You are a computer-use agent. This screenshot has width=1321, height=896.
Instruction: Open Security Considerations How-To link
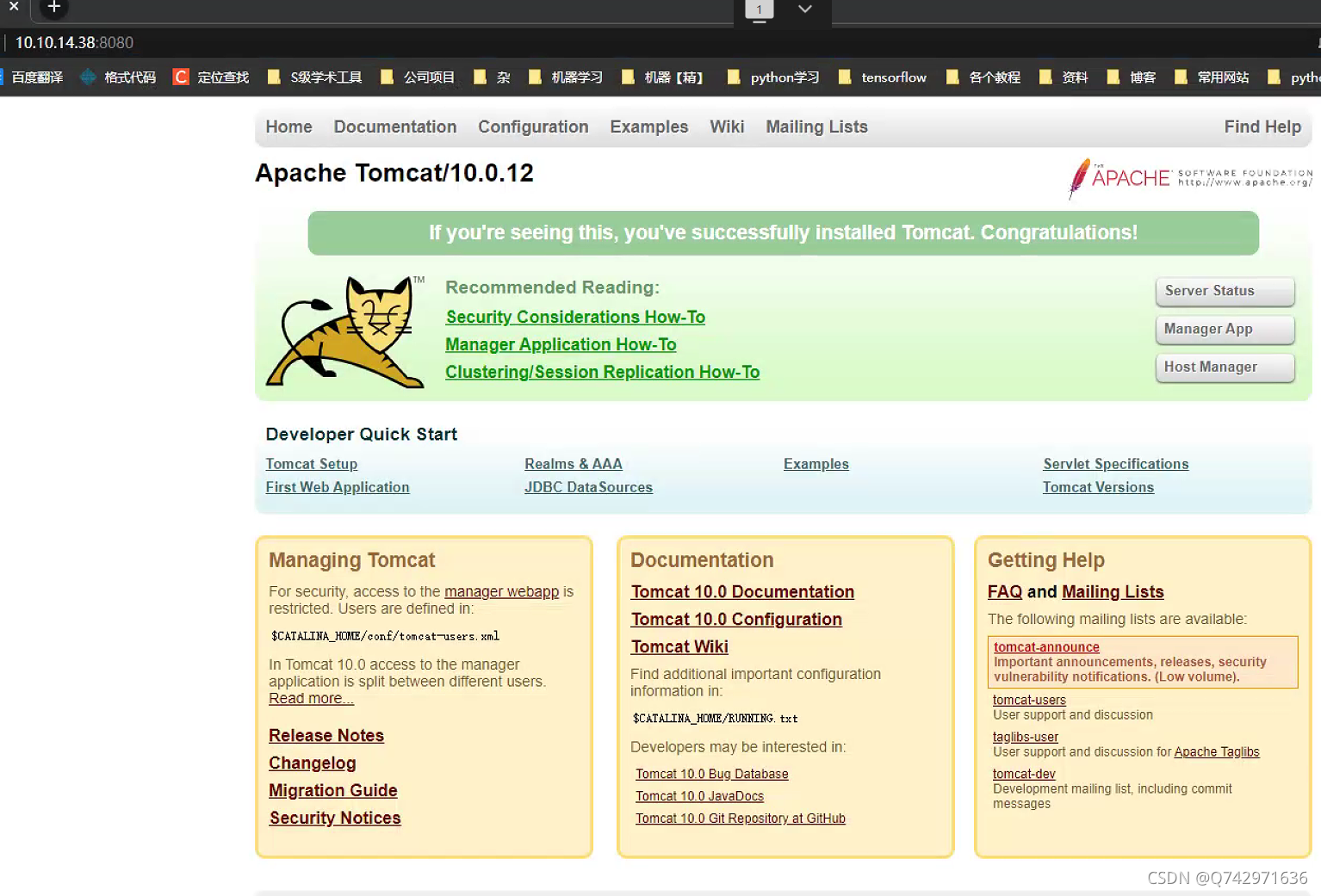575,317
